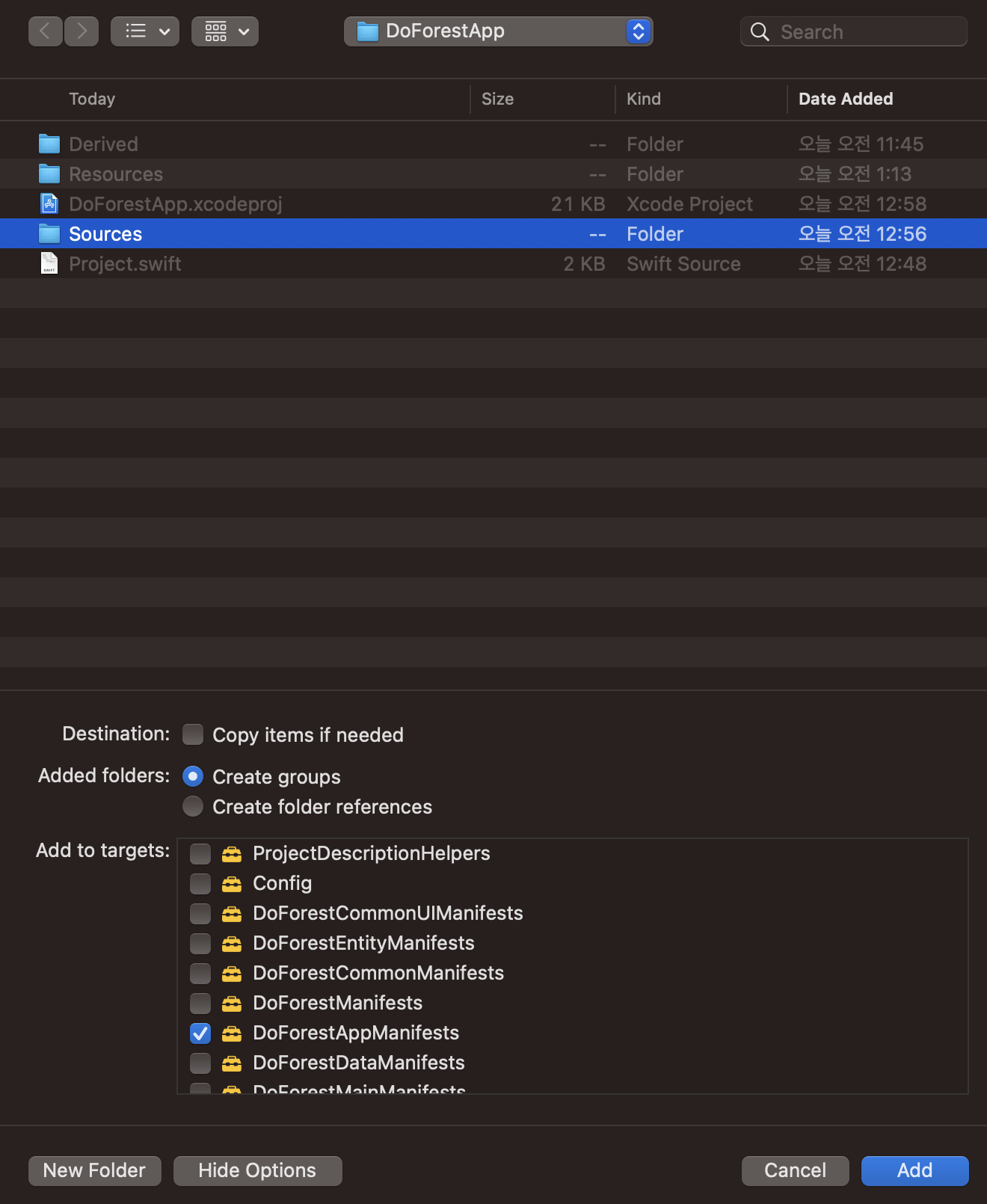The image size is (987, 1204).
Task: Click the Sources folder icon
Action: (x=49, y=233)
